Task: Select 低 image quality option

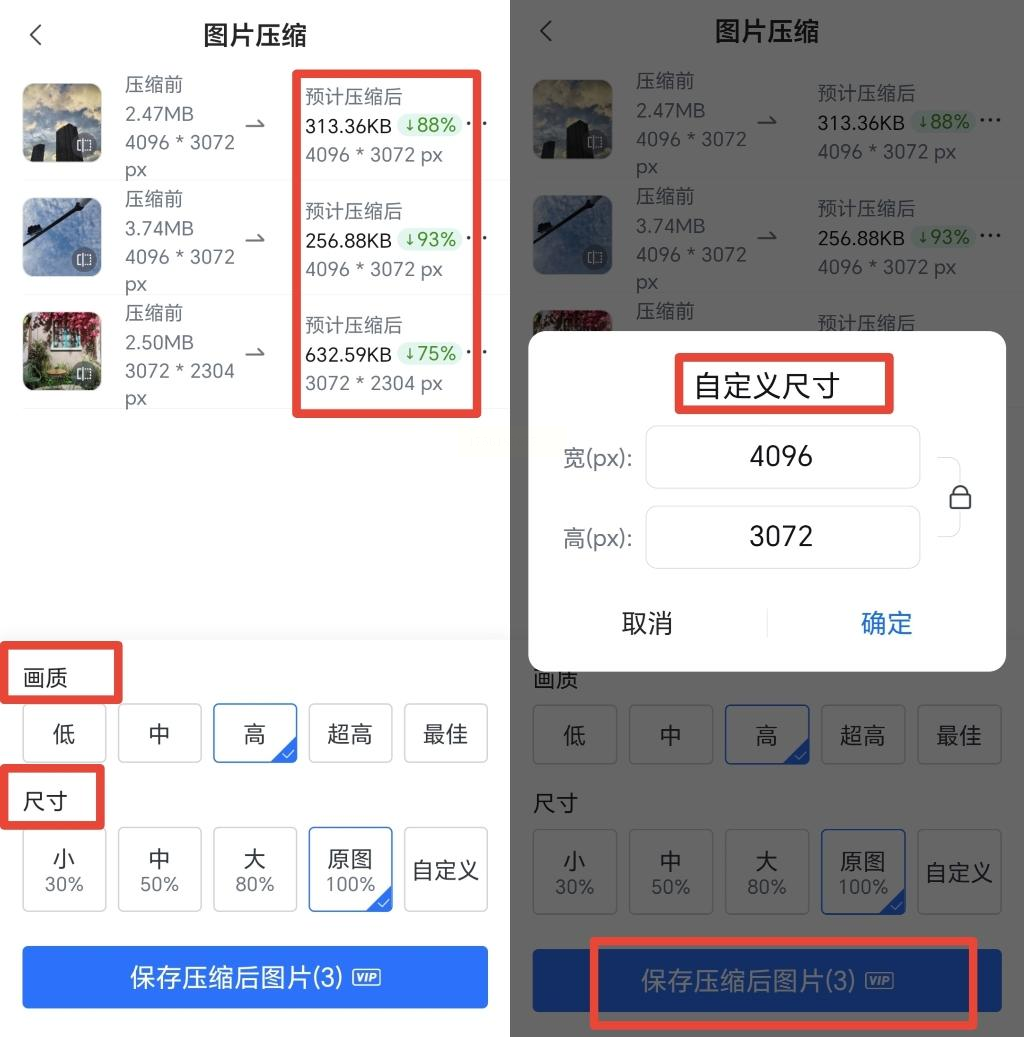Action: [x=64, y=733]
